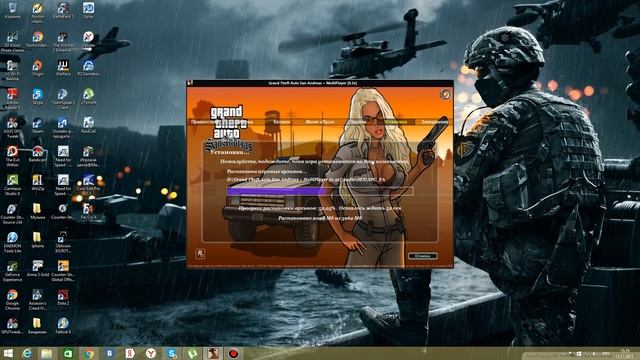
Task: Open the Windows Start button on taskbar
Action: 8,353
